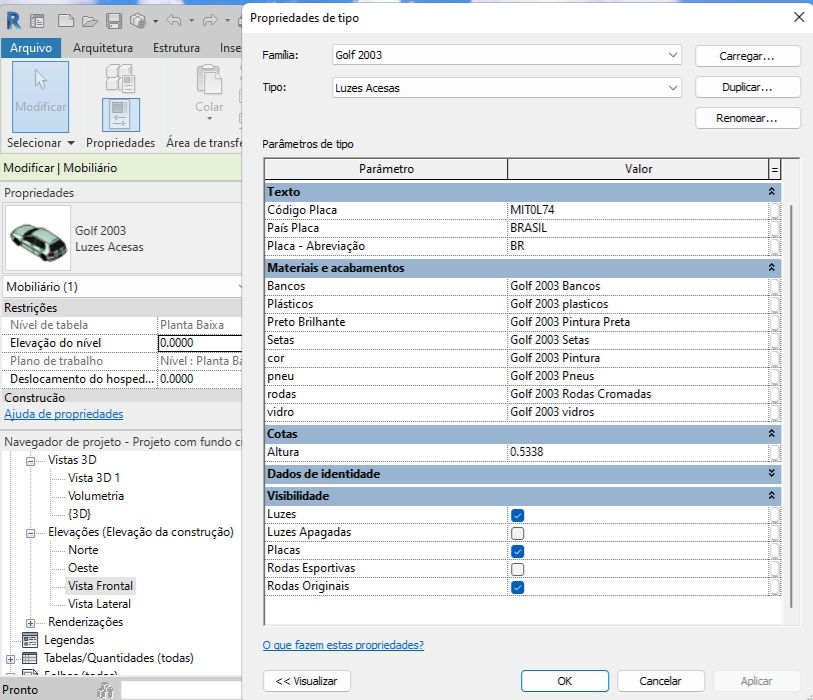Image resolution: width=813 pixels, height=700 pixels.
Task: Uncheck the Placas checkbox
Action: 517,551
